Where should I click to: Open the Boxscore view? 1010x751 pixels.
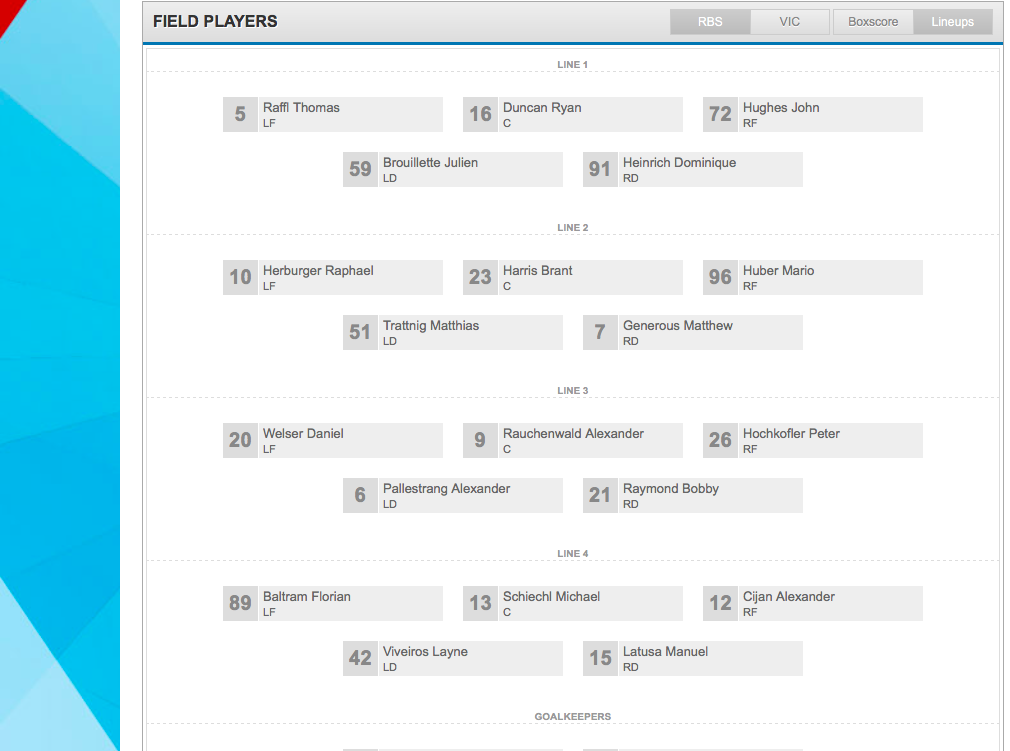pos(873,22)
